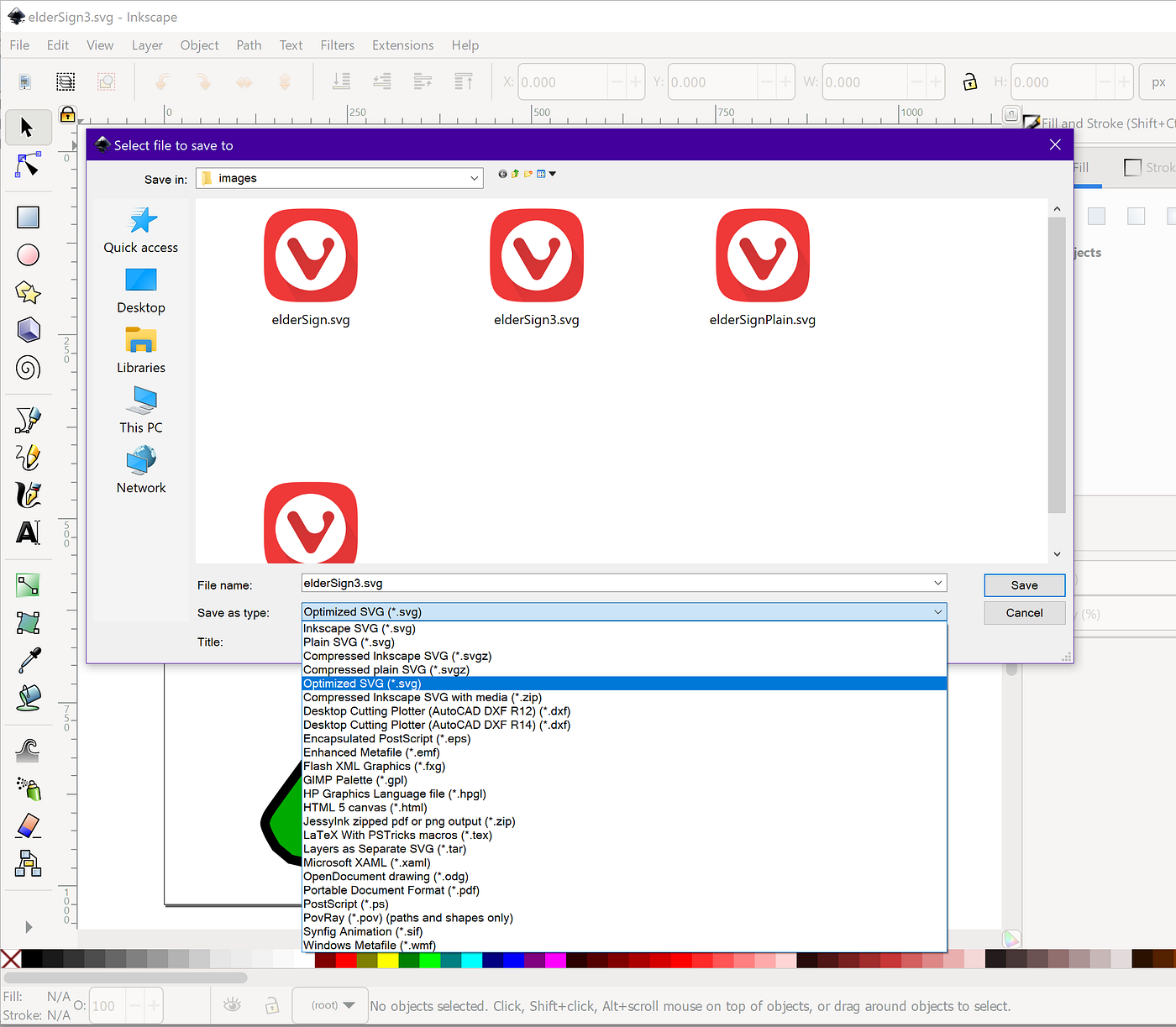Viewport: 1176px width, 1027px height.
Task: Select the Connector diagram tool
Action: click(28, 862)
